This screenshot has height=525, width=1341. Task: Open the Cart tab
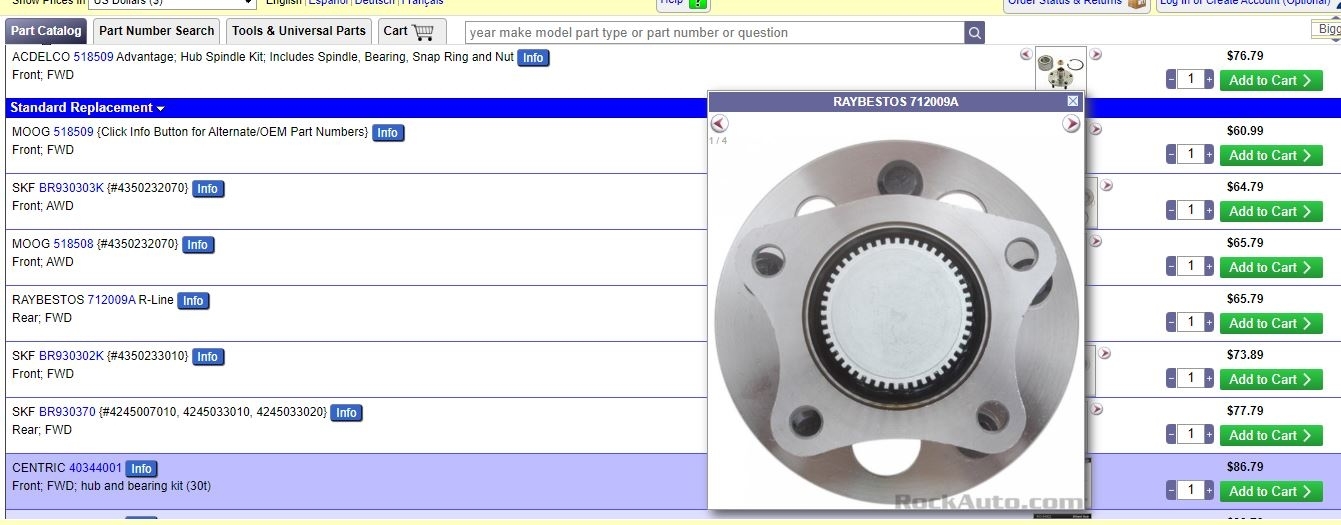pyautogui.click(x=412, y=31)
